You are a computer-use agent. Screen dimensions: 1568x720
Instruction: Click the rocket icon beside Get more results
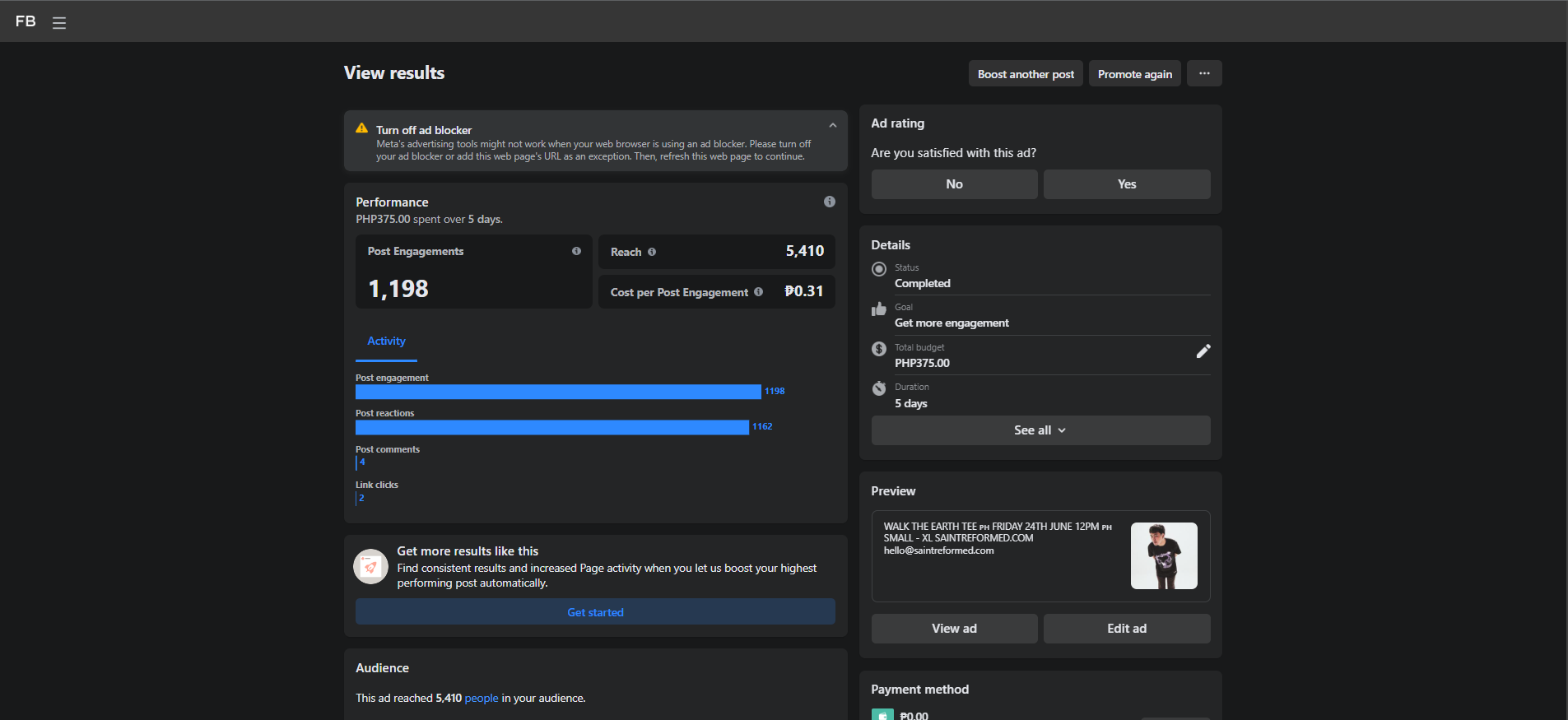pos(370,566)
